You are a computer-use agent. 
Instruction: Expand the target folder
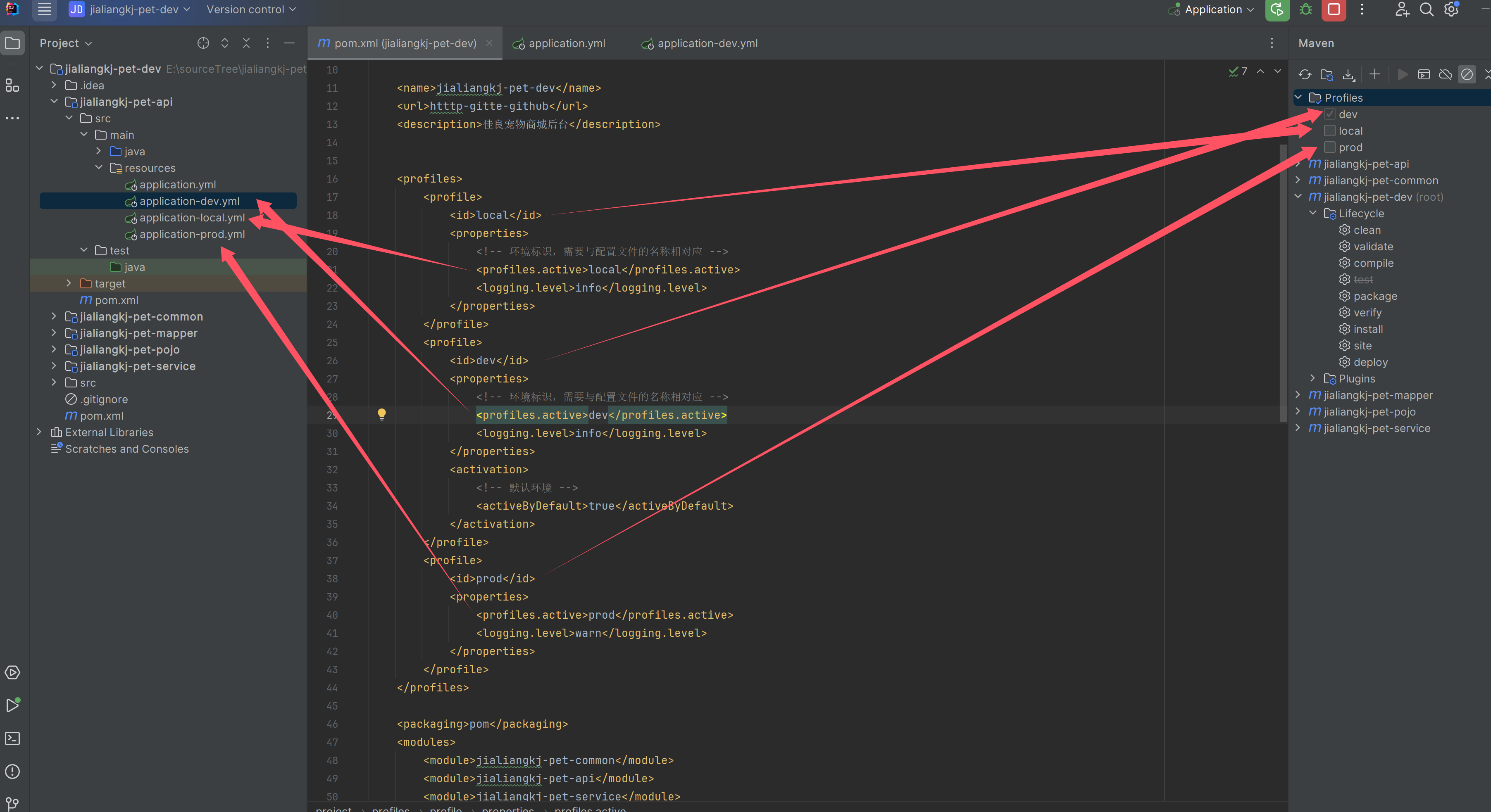pos(69,283)
